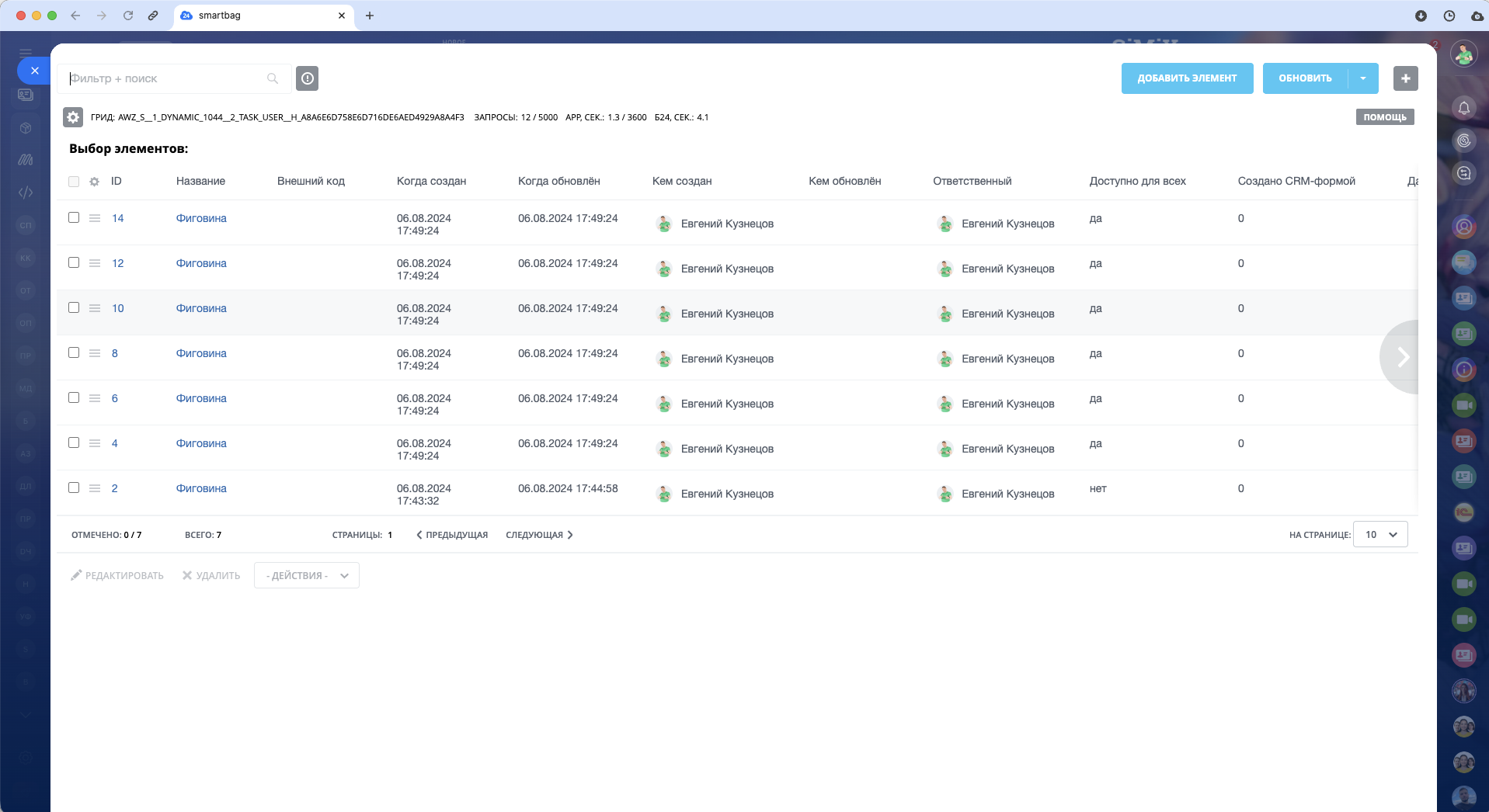The width and height of the screenshot is (1489, 812).
Task: Check the checkbox for row ID 14
Action: [74, 217]
